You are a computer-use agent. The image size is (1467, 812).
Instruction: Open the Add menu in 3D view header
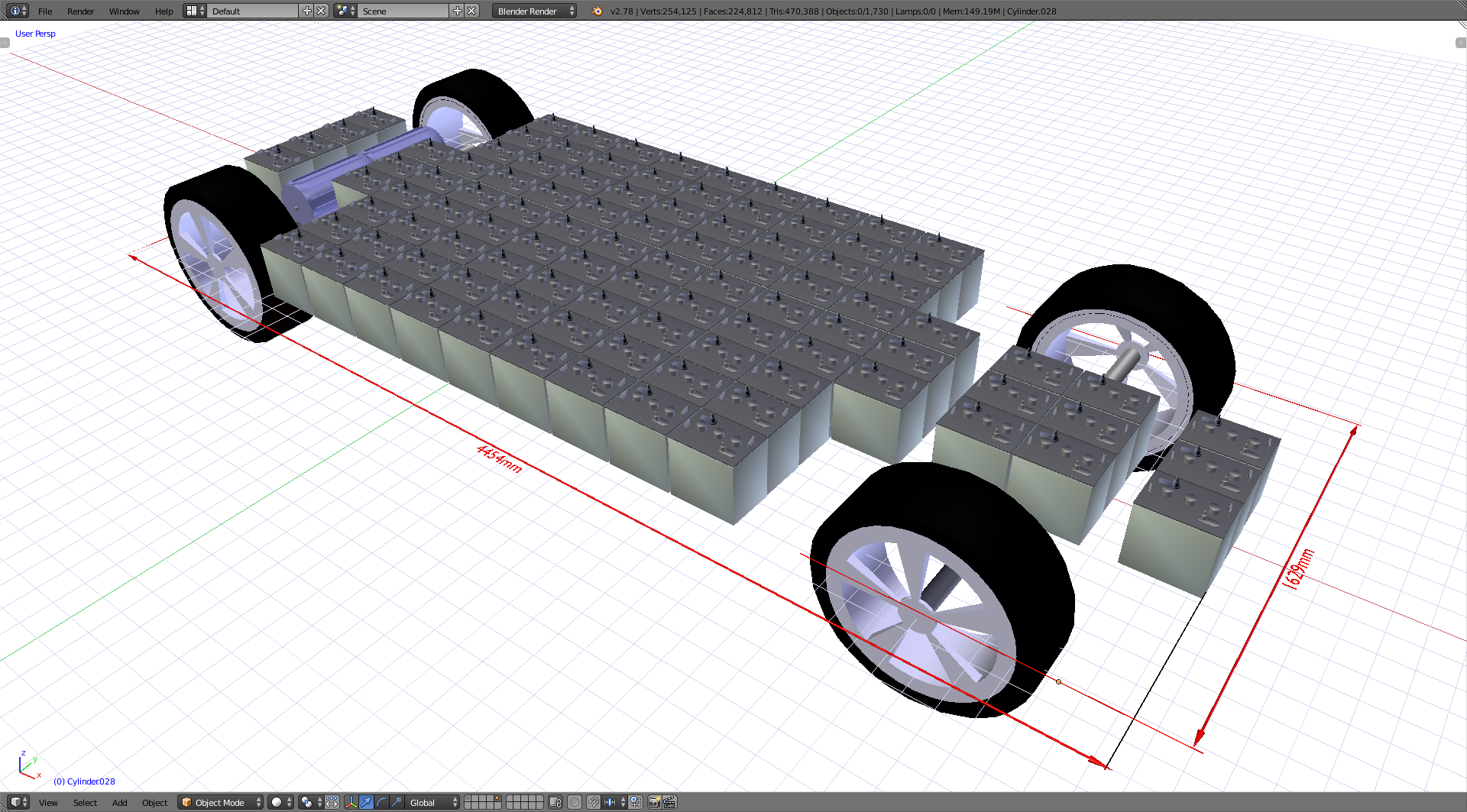119,803
